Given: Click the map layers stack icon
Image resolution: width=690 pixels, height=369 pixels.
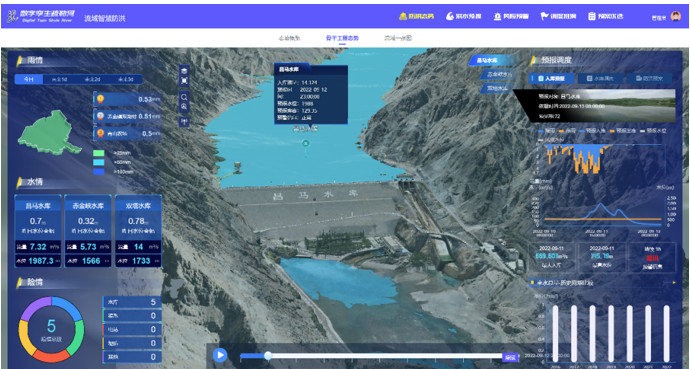Looking at the screenshot, I should [184, 71].
